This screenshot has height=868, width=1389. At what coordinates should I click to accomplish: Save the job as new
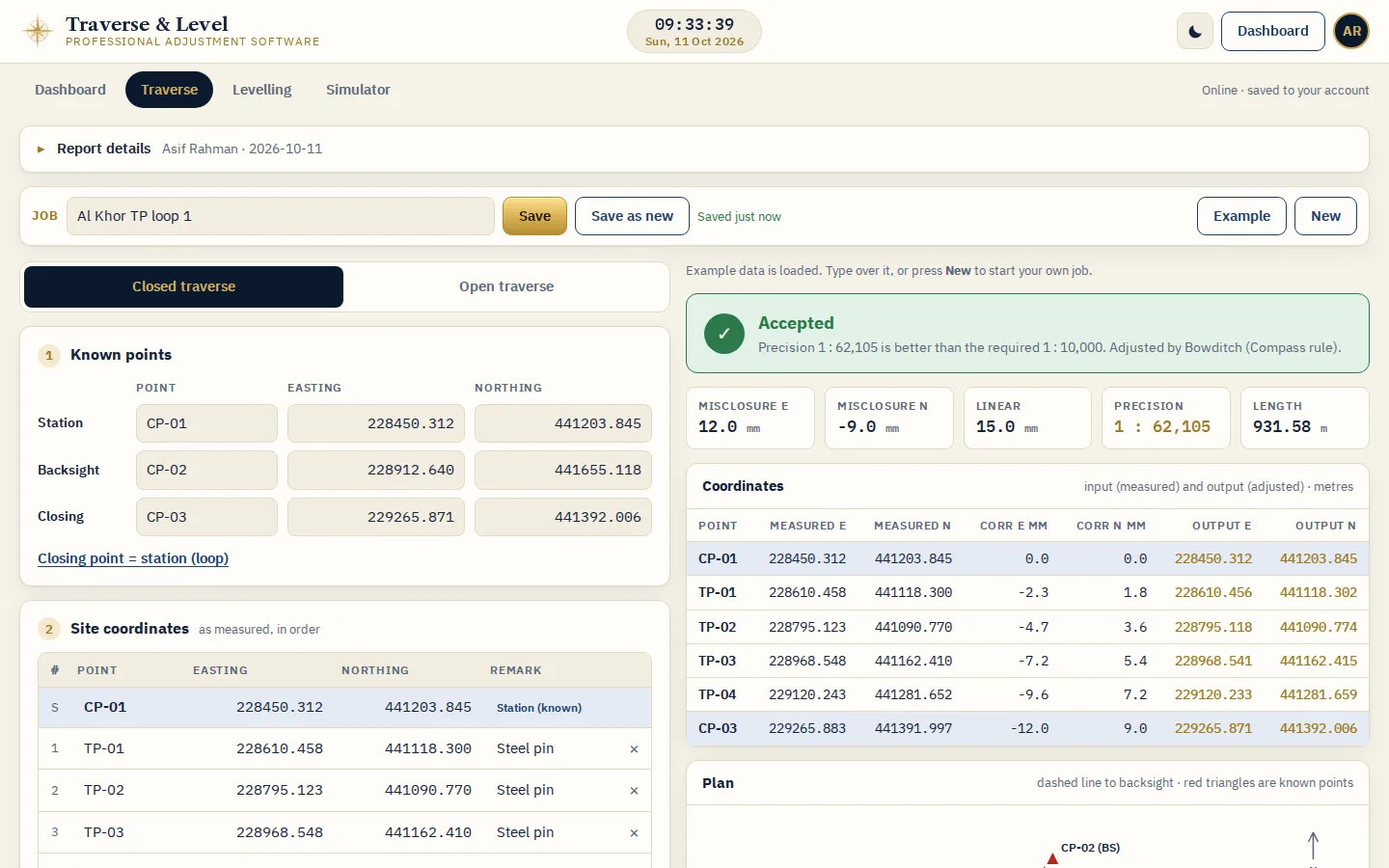632,216
